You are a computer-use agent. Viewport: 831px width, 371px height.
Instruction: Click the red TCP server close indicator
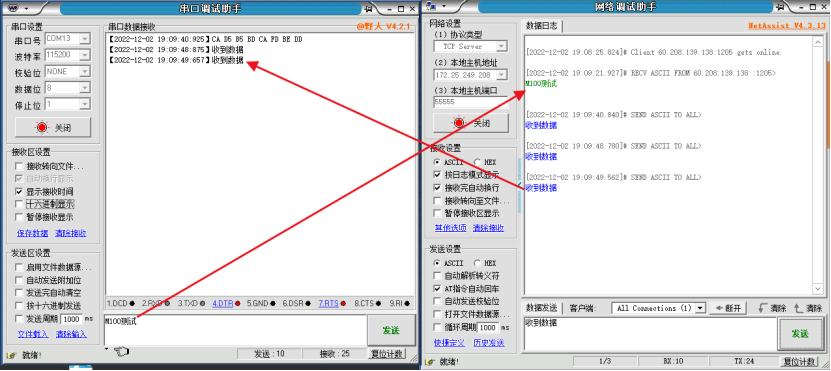pos(459,123)
